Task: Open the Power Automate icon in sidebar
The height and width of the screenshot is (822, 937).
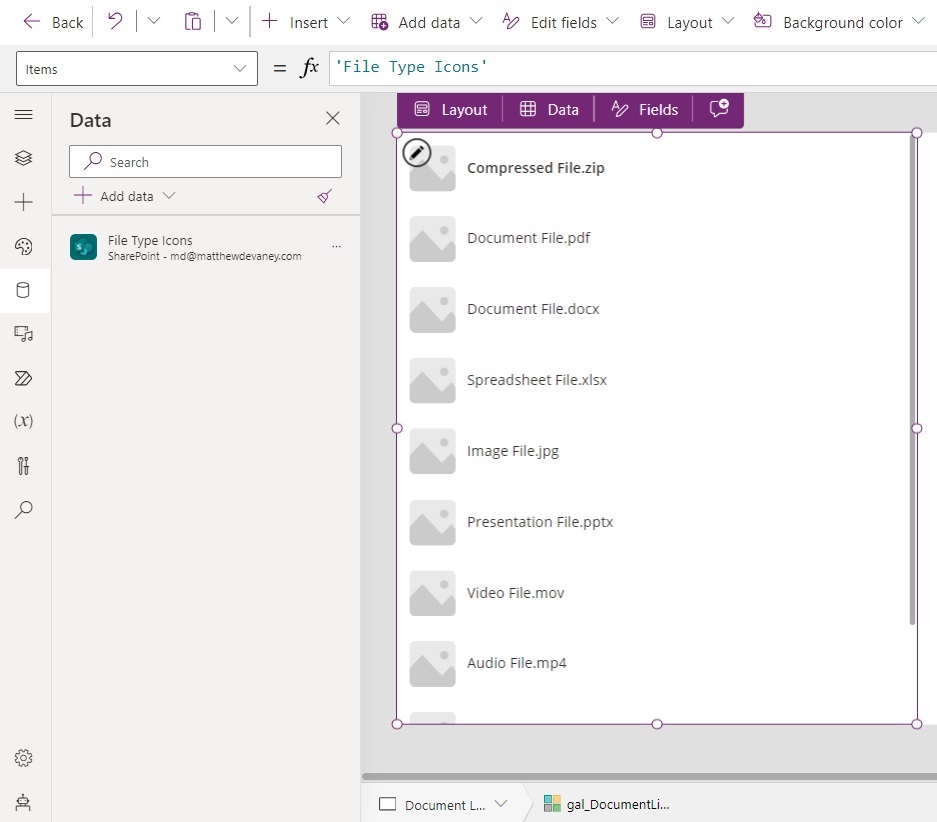Action: click(x=23, y=378)
